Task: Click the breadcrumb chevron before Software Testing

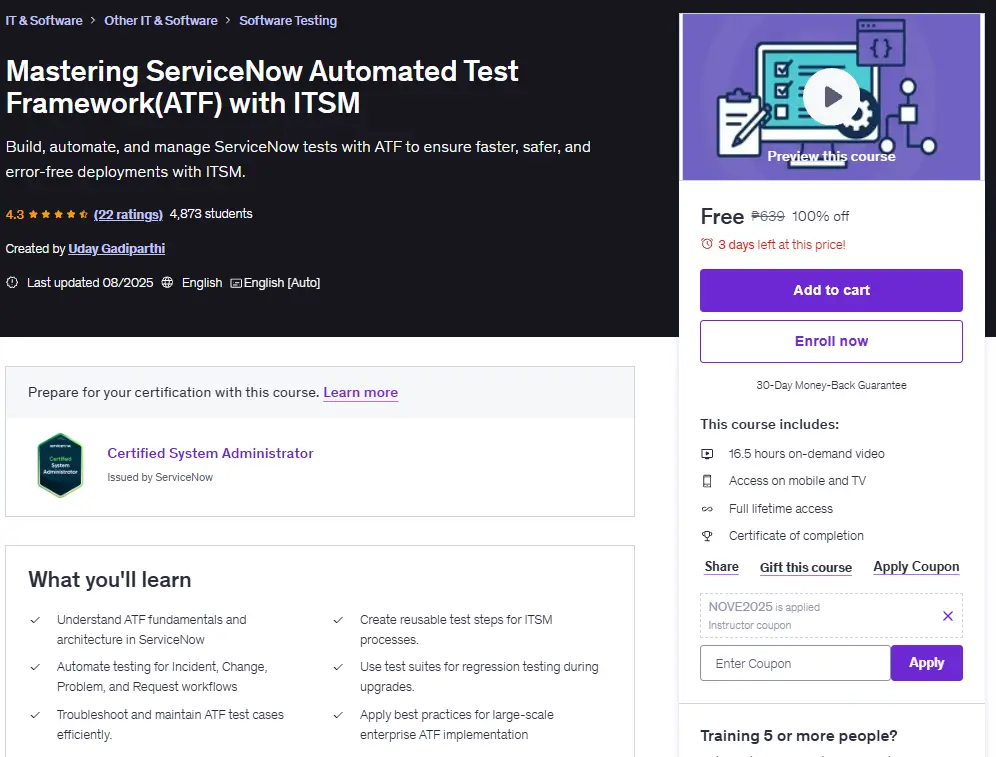Action: (x=228, y=20)
